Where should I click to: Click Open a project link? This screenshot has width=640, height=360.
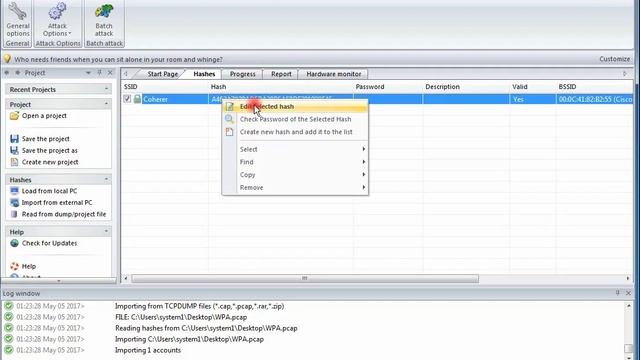tap(44, 116)
